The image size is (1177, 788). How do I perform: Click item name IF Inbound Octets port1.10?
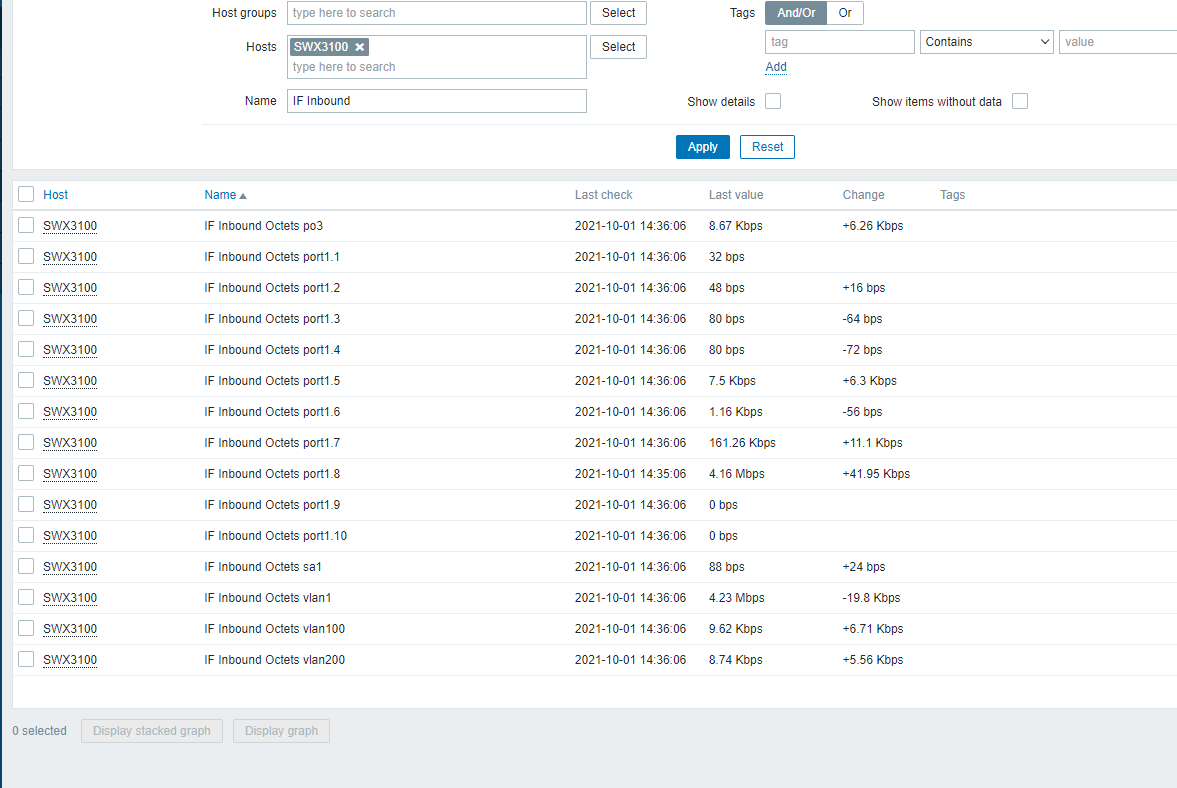coord(275,536)
